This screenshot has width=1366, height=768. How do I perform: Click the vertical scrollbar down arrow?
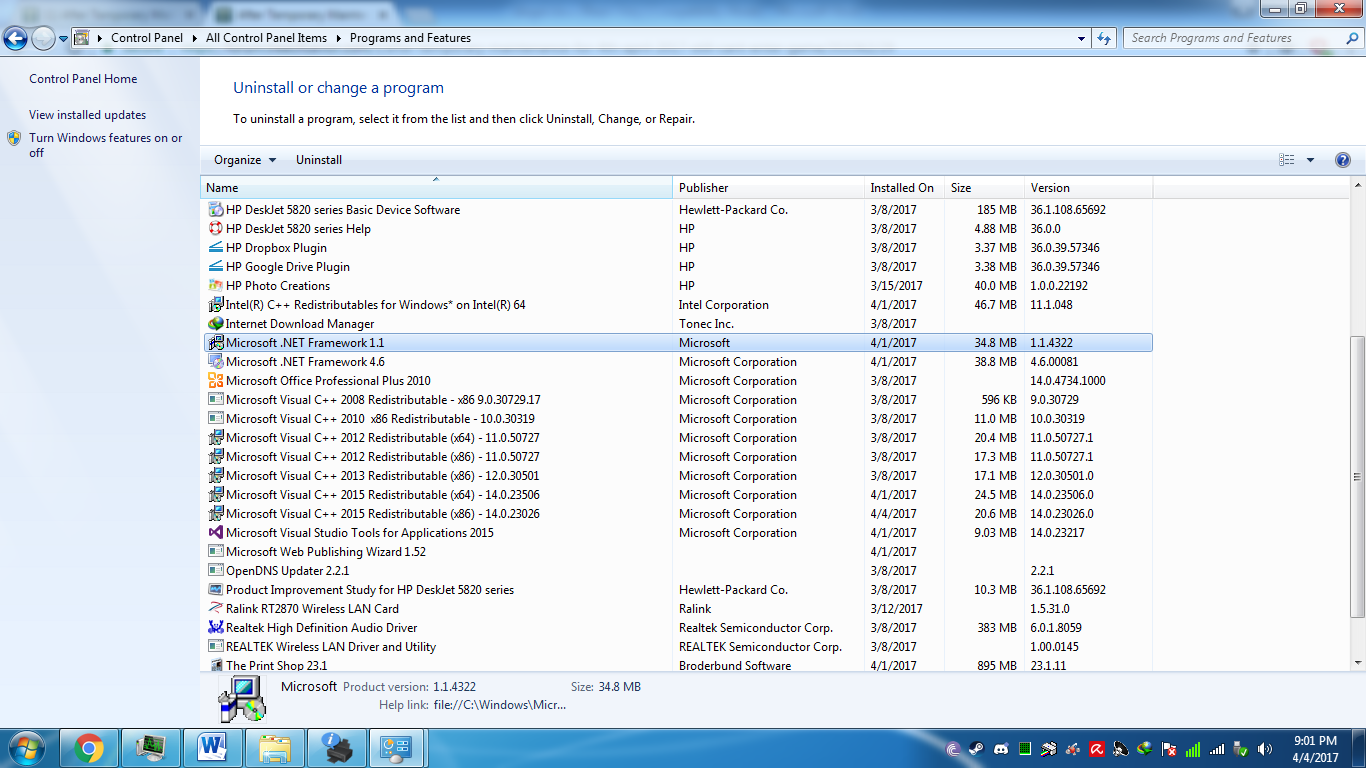pyautogui.click(x=1357, y=662)
